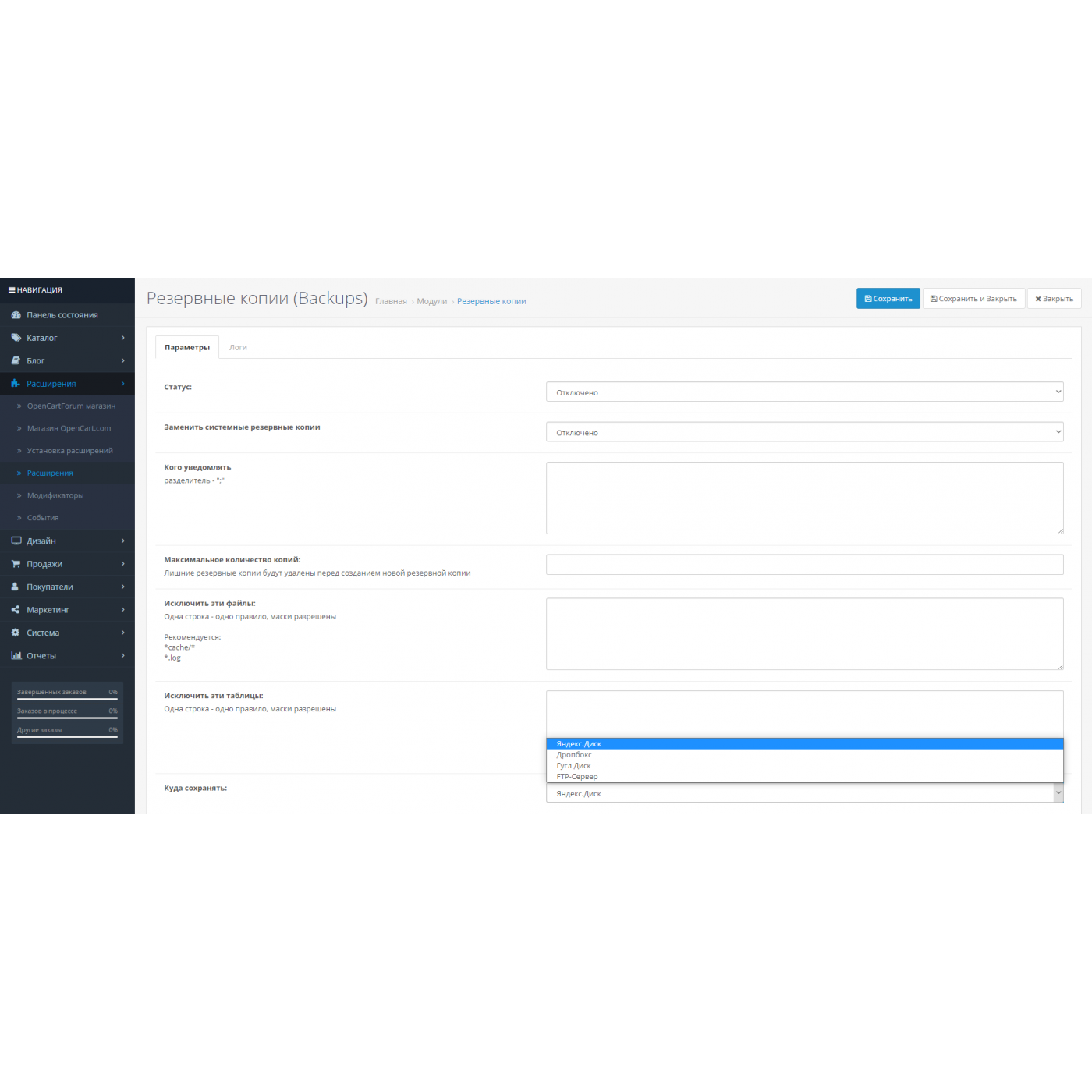Click the Завершенных заказов progress bar
1092x1092 pixels.
[67, 698]
